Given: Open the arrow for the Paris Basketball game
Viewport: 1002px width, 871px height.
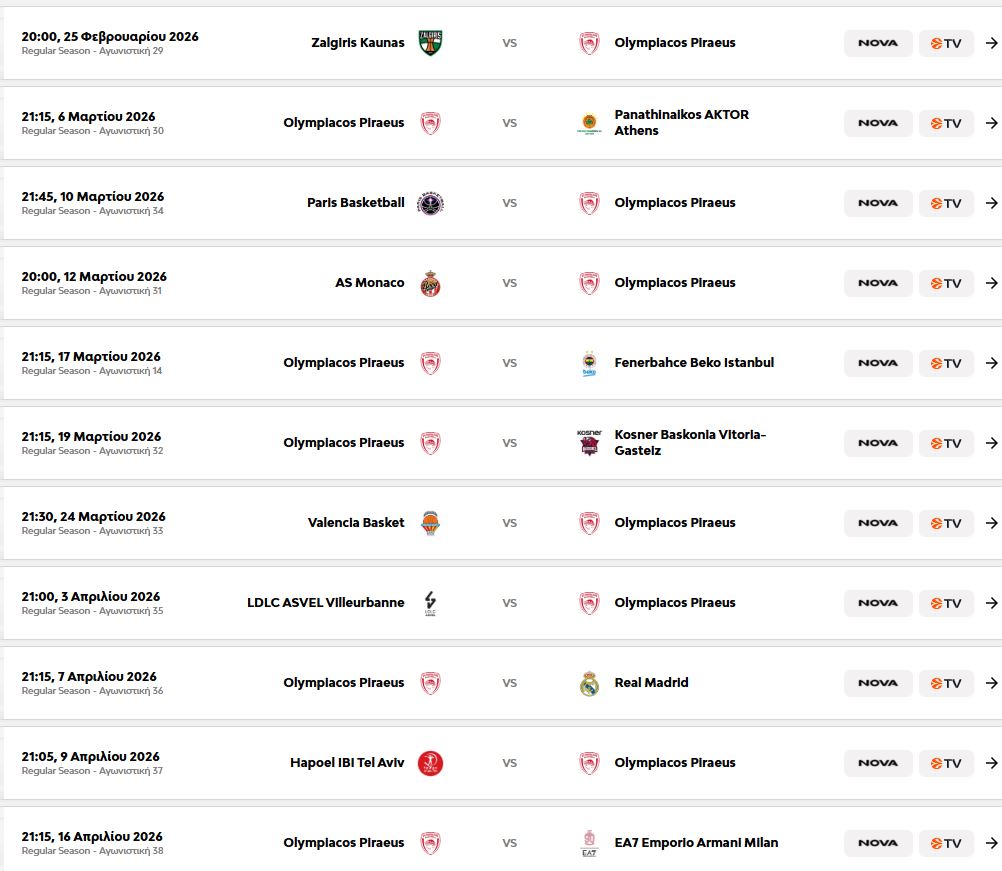Looking at the screenshot, I should click(x=991, y=203).
